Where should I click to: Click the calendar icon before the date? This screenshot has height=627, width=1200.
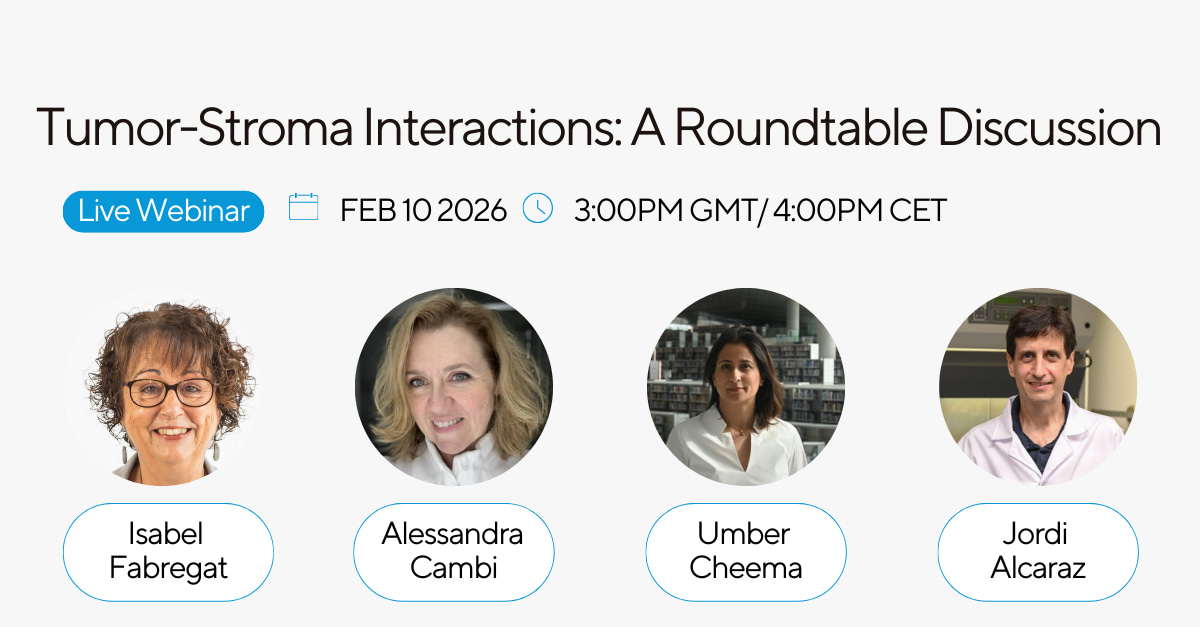click(303, 208)
